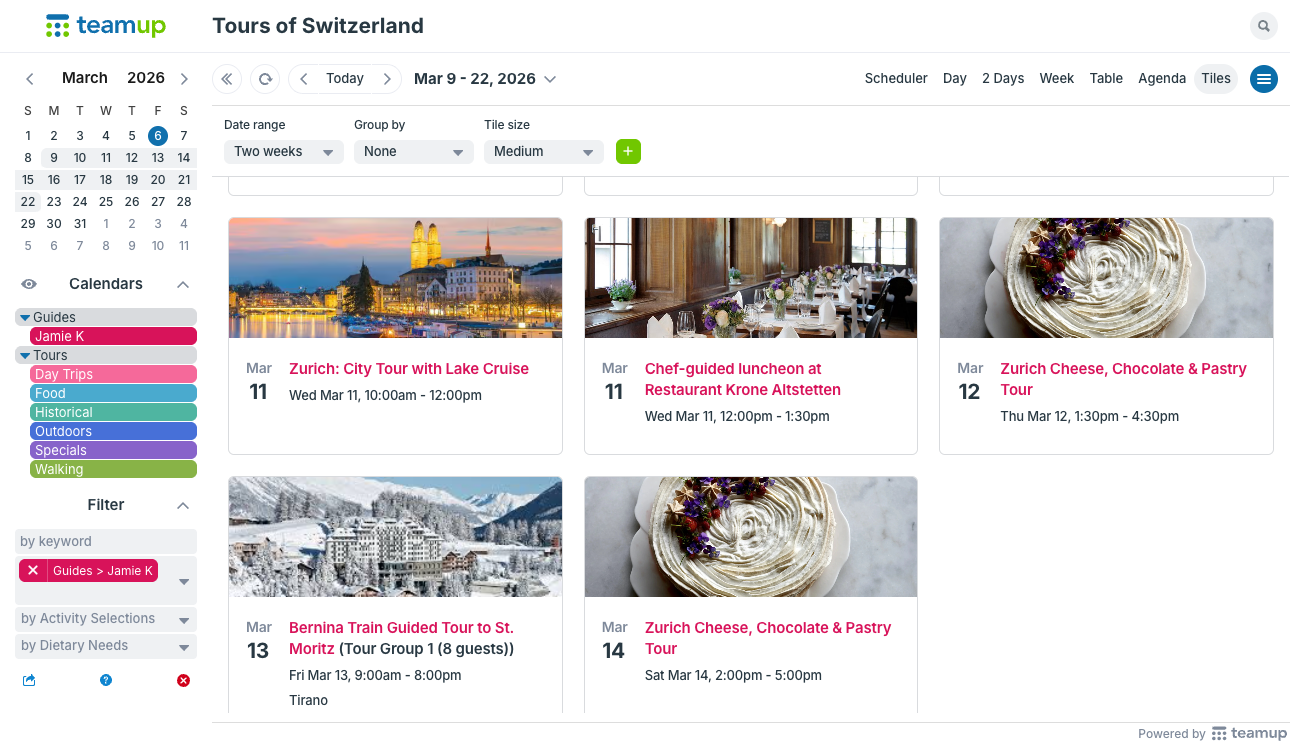1290x745 pixels.
Task: Click the share icon in sidebar
Action: (x=29, y=681)
